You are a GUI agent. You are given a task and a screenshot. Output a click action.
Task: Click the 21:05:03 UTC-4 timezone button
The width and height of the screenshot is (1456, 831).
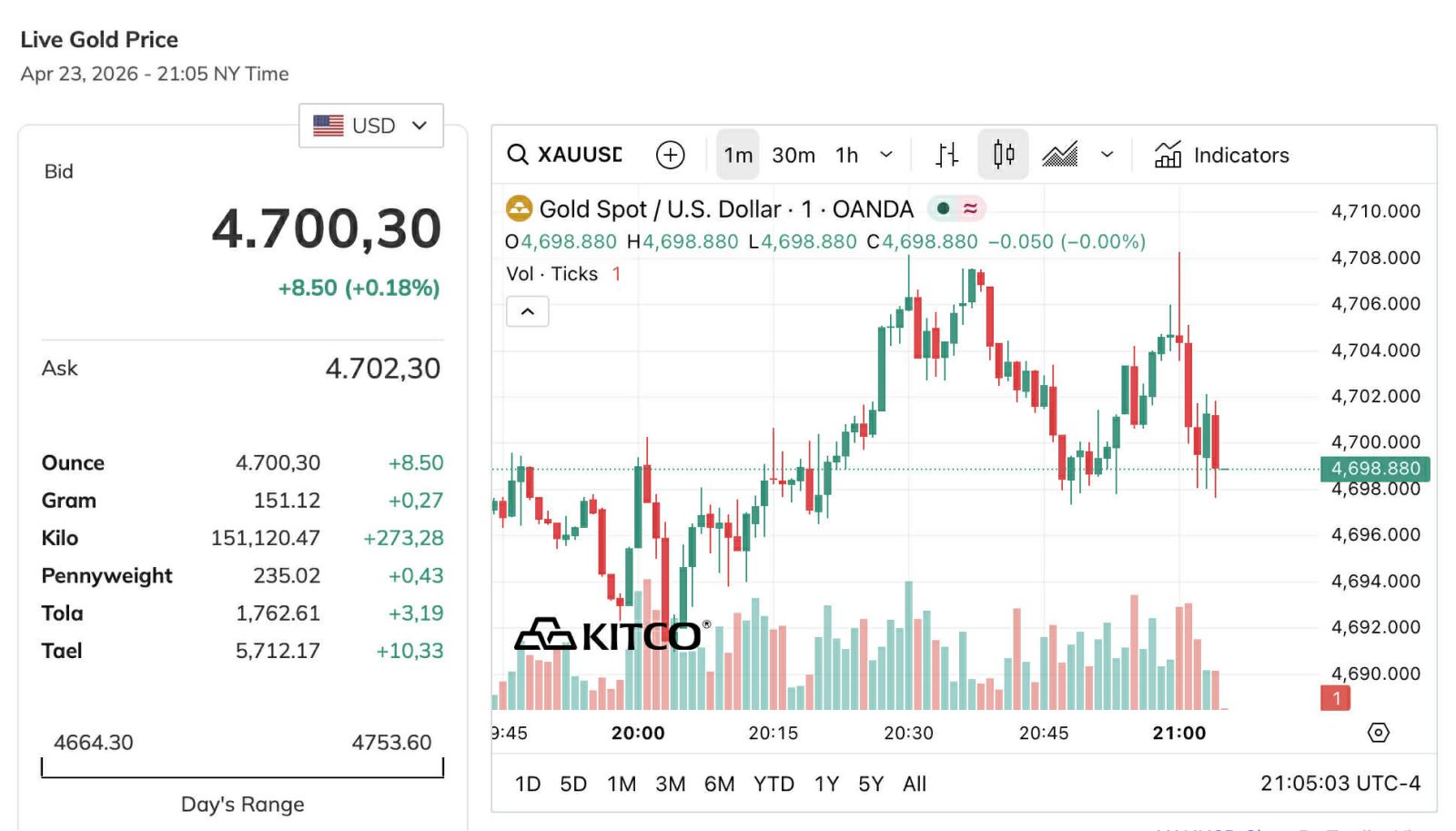click(x=1340, y=783)
